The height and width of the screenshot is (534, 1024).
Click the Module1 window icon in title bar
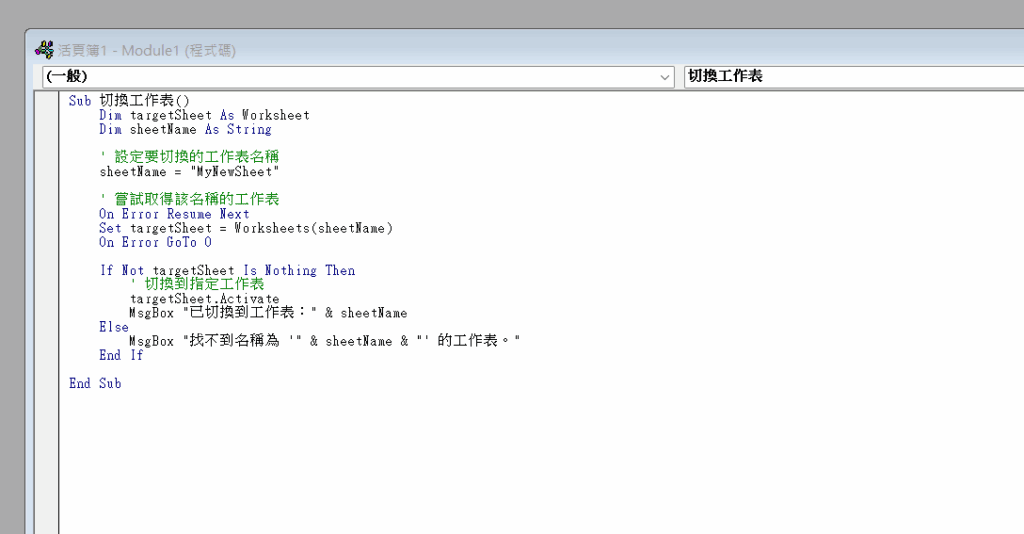click(45, 50)
